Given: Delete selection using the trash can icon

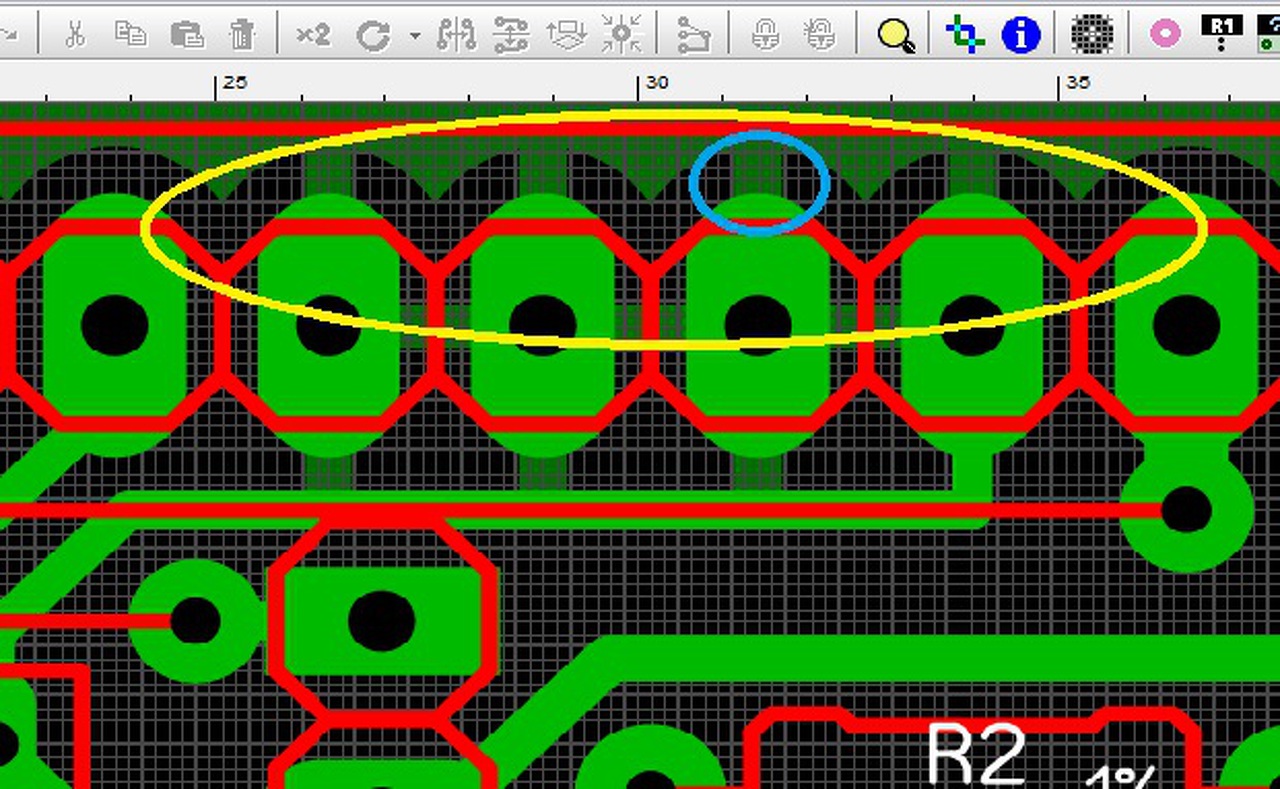Looking at the screenshot, I should (x=242, y=34).
